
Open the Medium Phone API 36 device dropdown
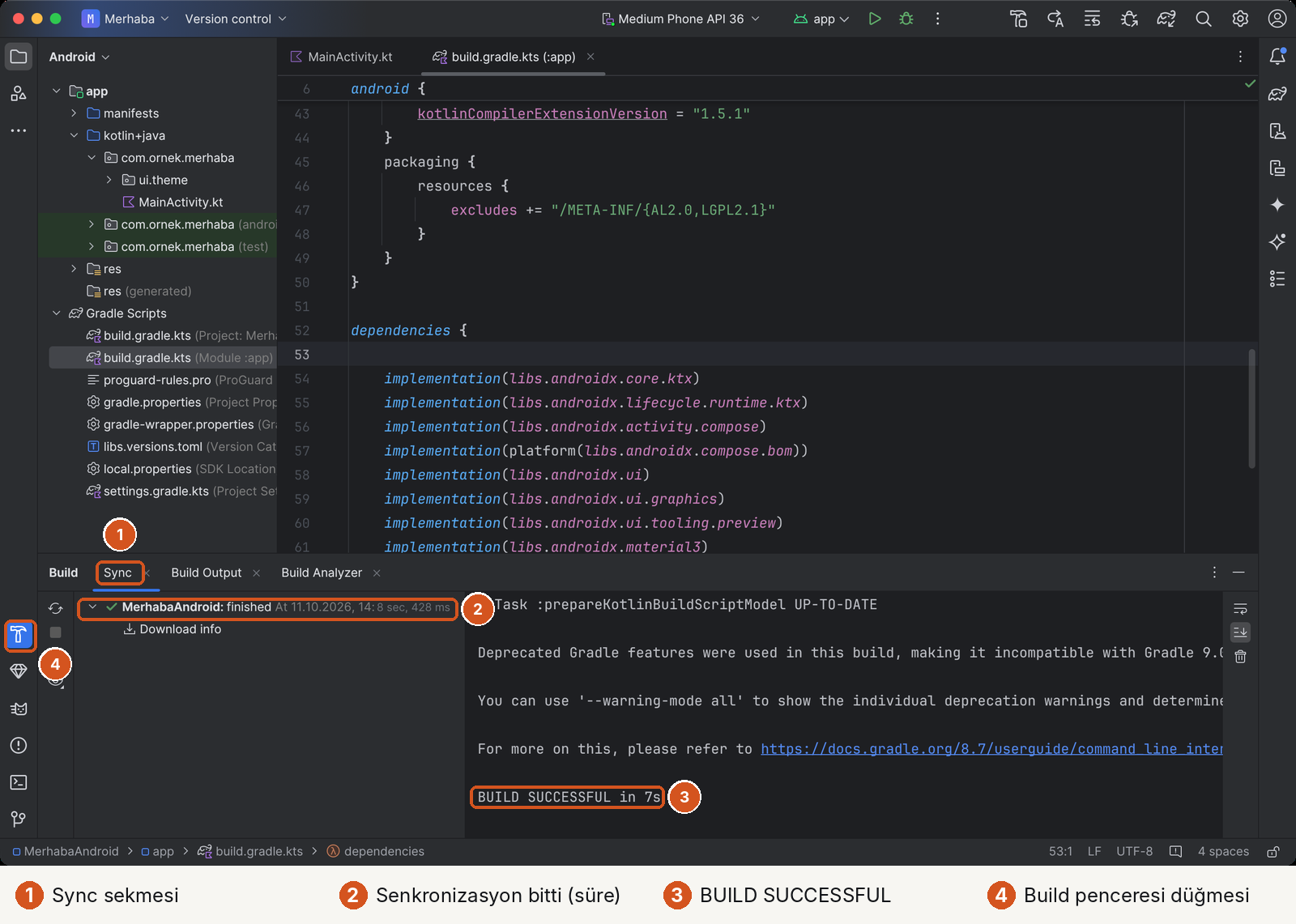[x=680, y=19]
